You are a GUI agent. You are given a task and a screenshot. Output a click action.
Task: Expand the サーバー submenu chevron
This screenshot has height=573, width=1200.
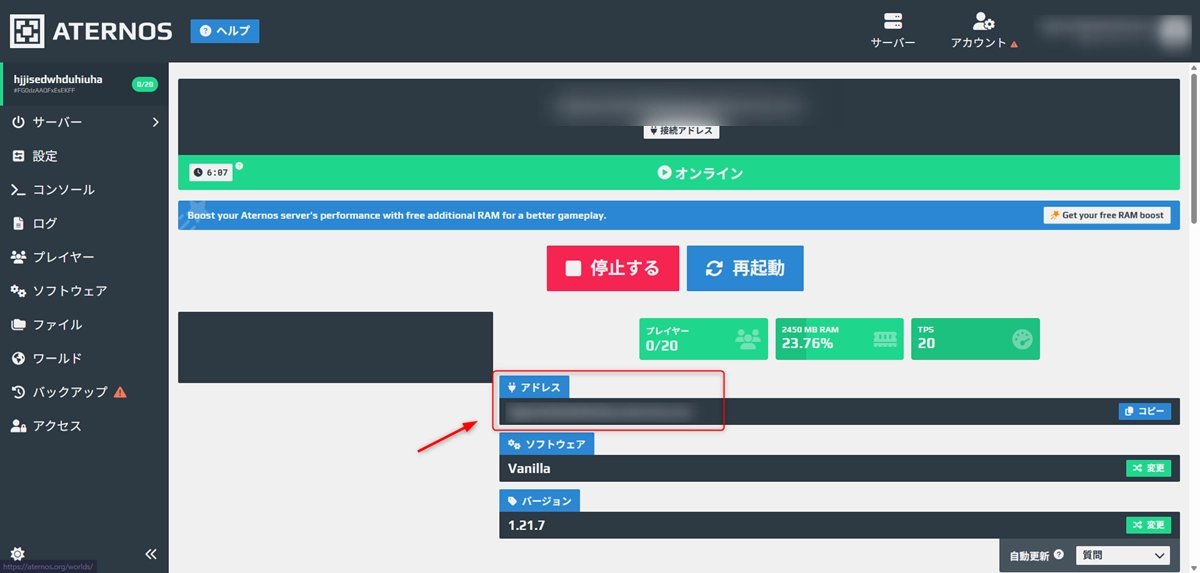pos(155,122)
